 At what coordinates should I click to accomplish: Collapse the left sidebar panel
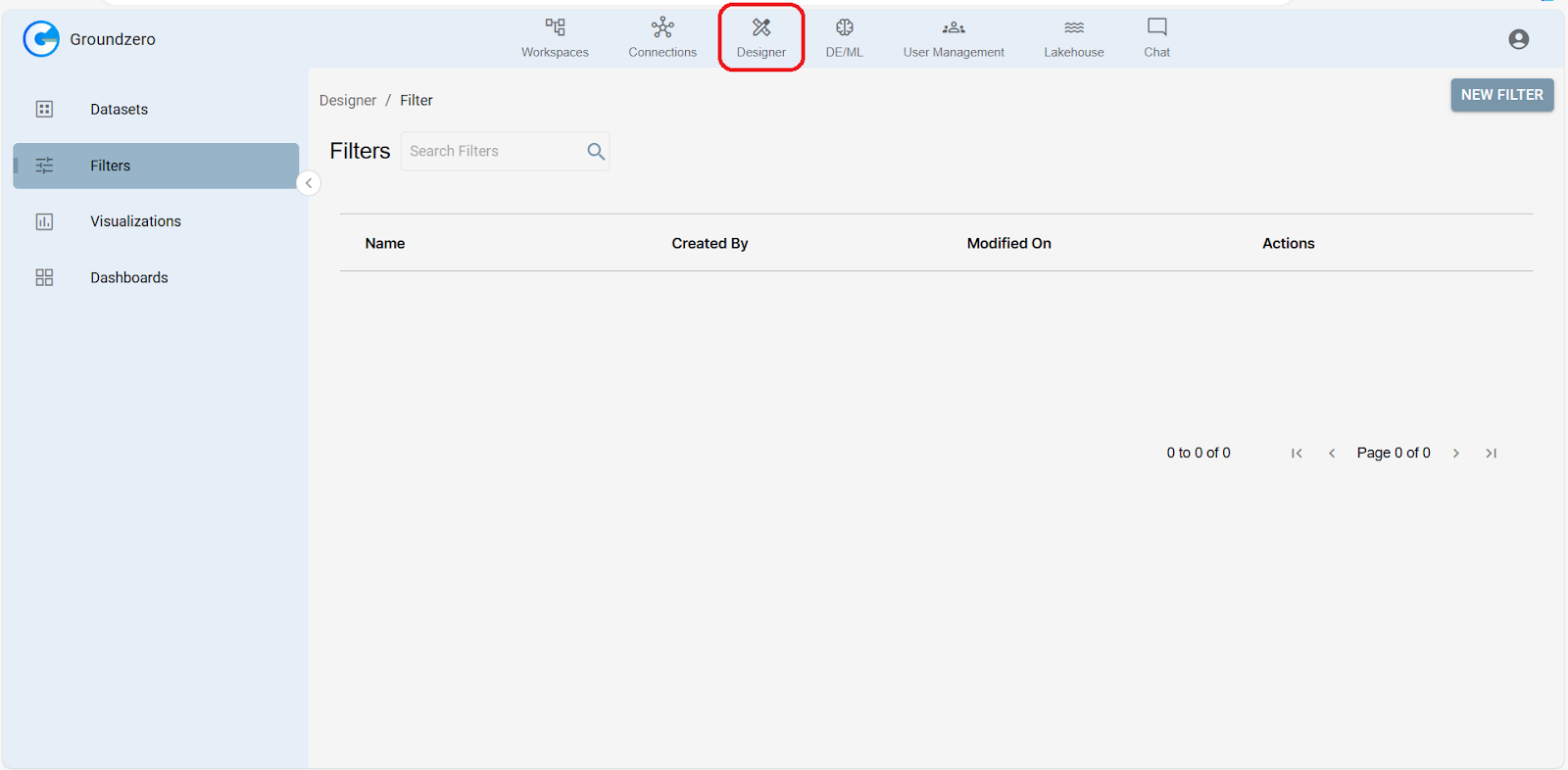pos(309,183)
